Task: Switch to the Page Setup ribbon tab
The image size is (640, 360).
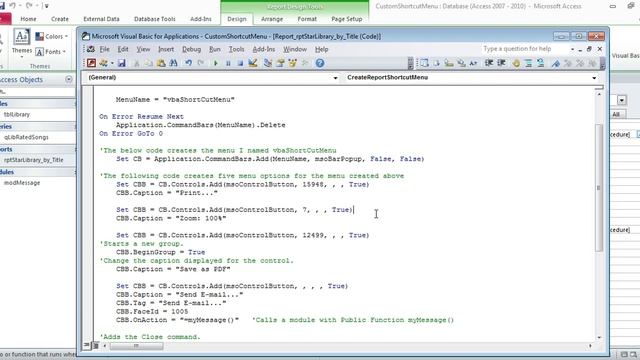Action: coord(347,19)
